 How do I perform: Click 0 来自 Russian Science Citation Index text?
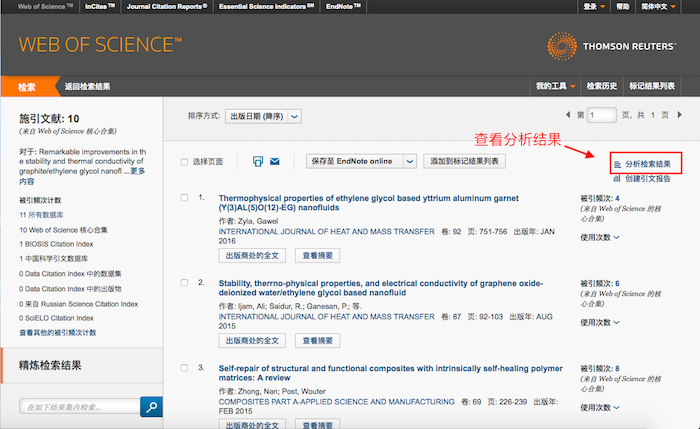78,304
